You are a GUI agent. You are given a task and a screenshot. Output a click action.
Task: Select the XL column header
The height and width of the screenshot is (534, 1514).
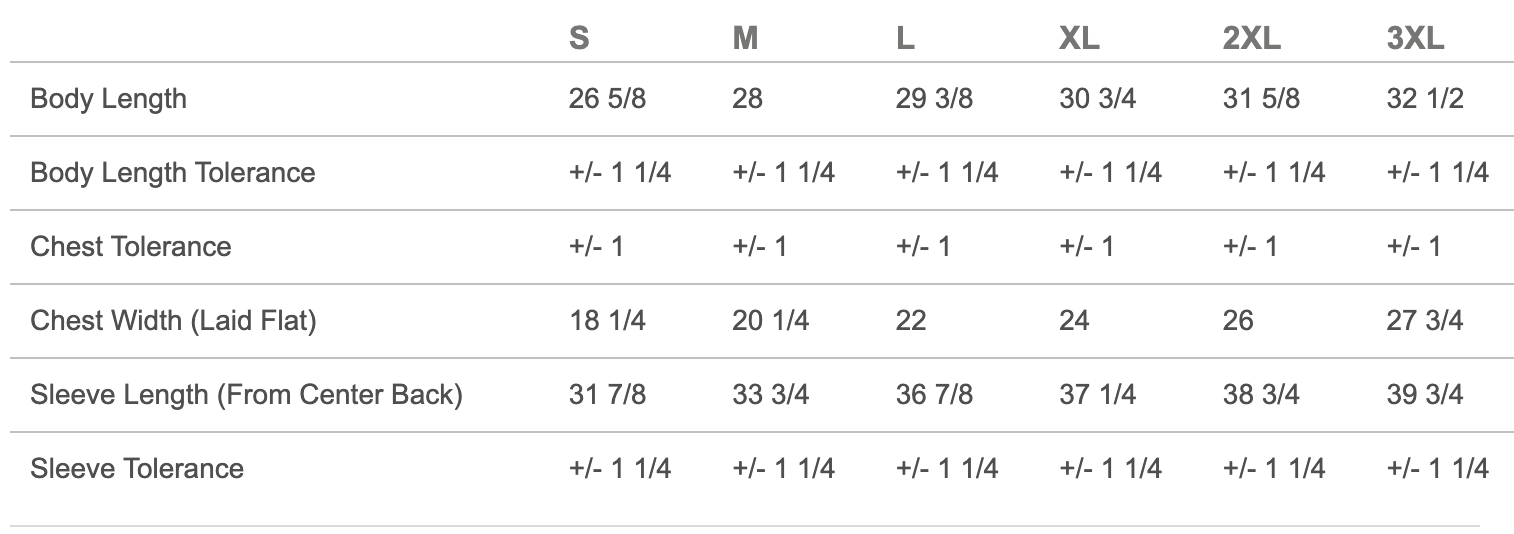pos(1079,38)
